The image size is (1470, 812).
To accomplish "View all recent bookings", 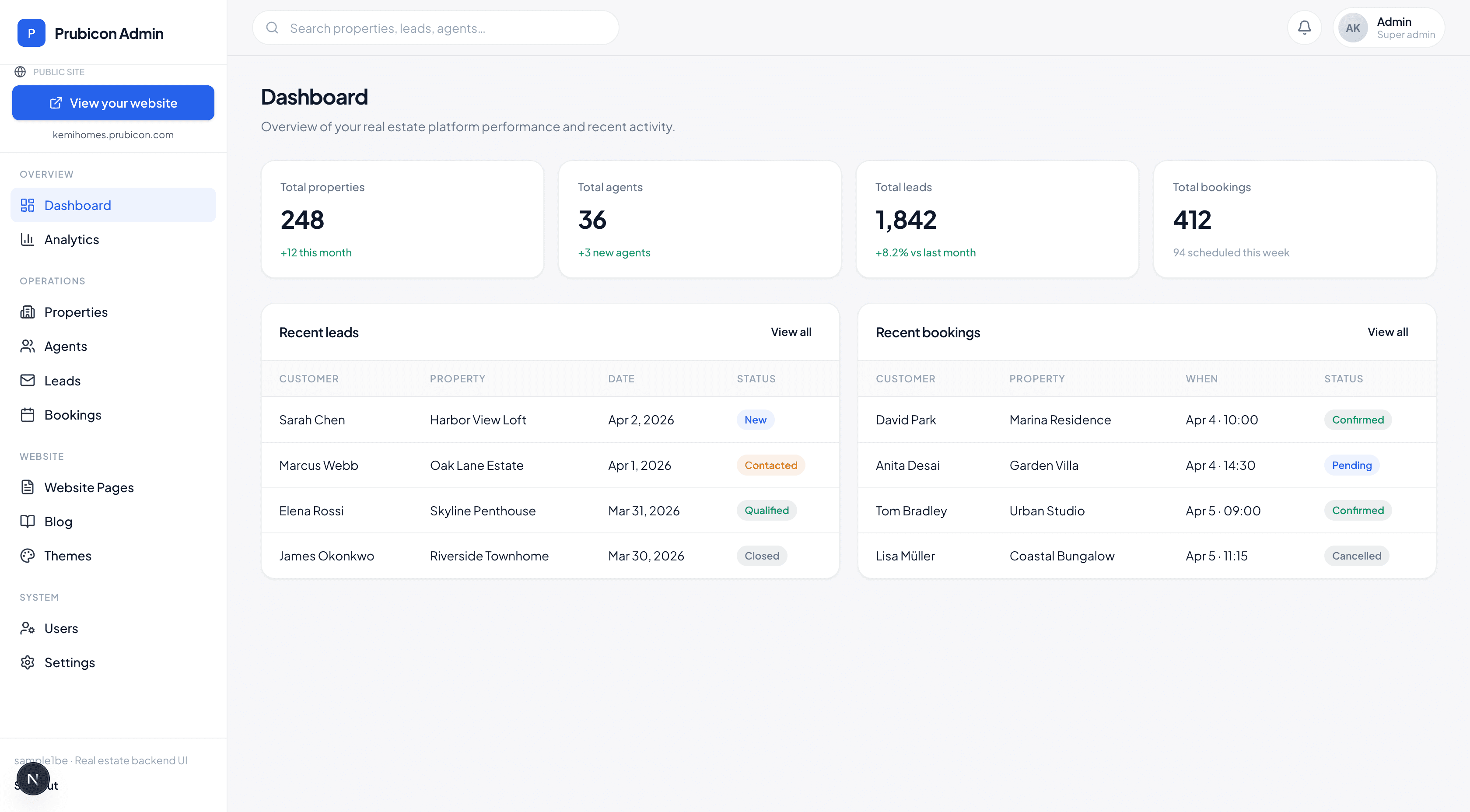I will point(1387,332).
